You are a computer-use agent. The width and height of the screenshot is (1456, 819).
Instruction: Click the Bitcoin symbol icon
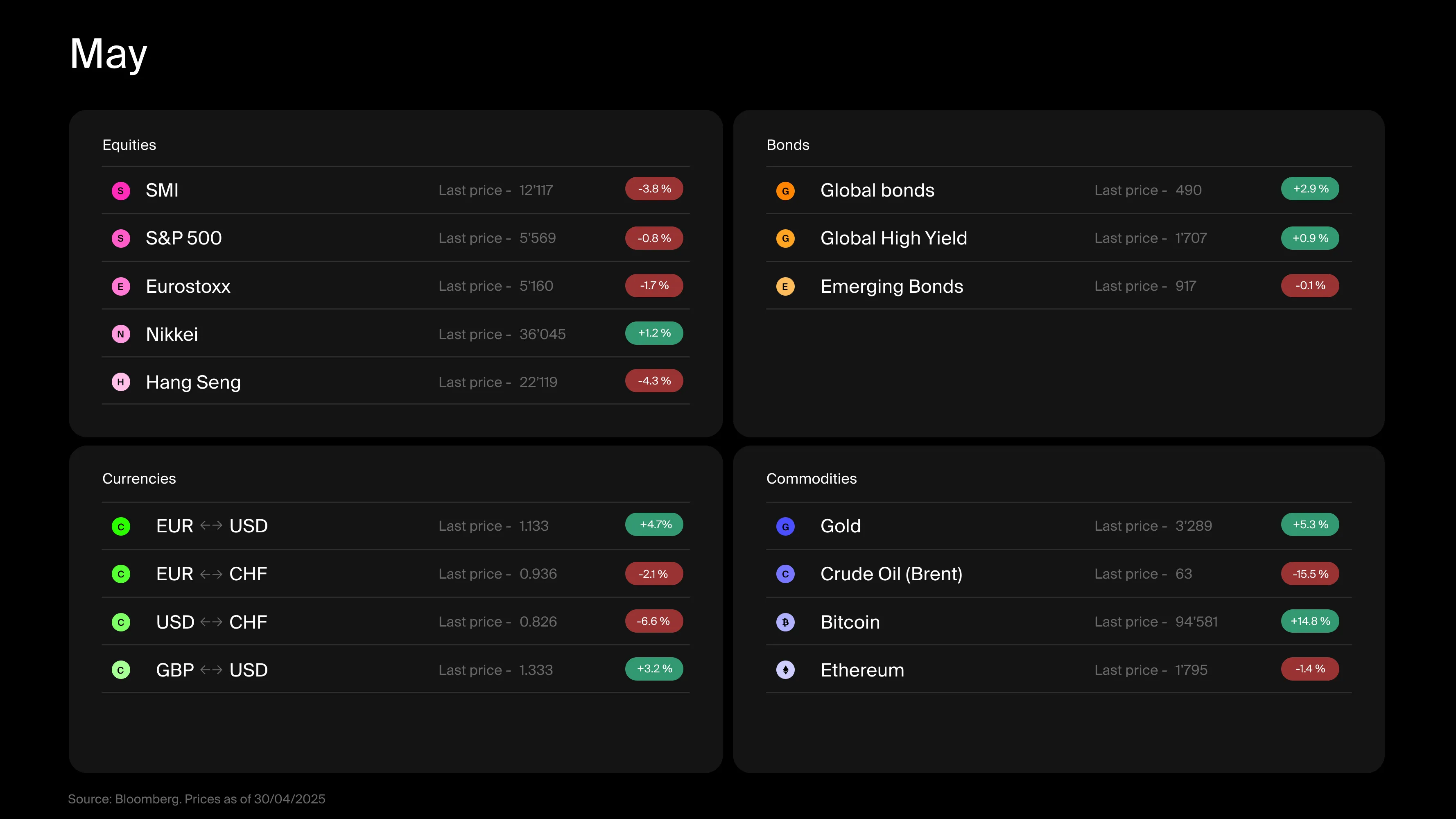click(785, 622)
